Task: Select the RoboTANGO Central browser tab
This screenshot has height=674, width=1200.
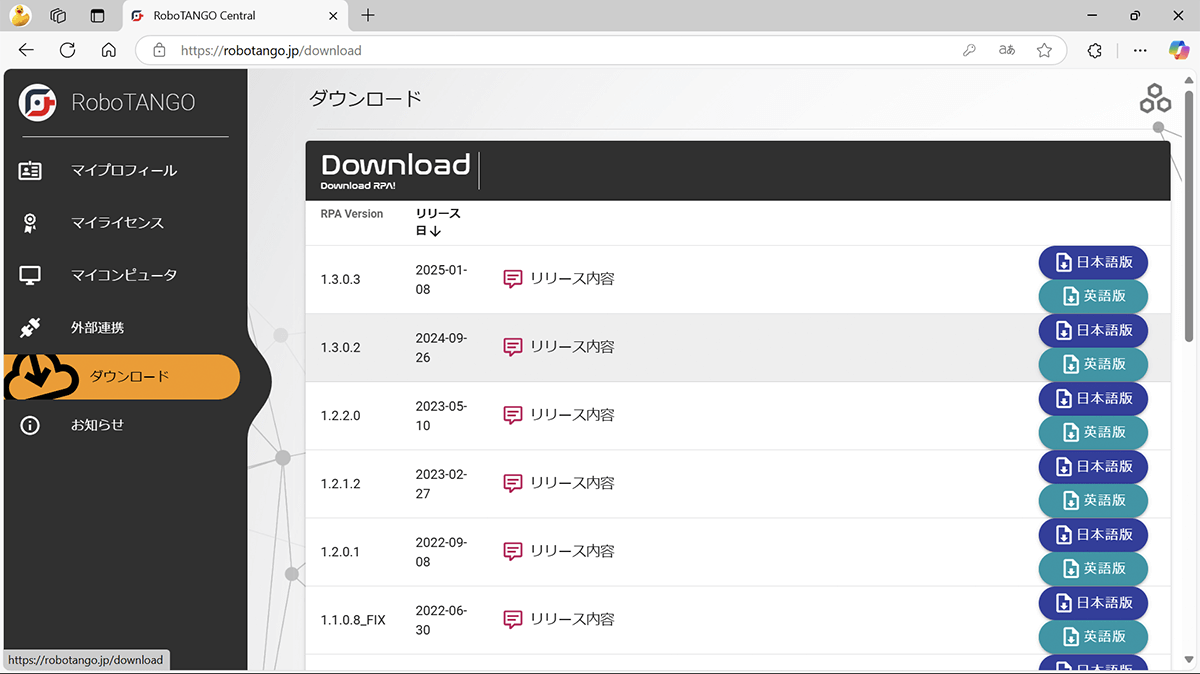Action: [x=236, y=16]
